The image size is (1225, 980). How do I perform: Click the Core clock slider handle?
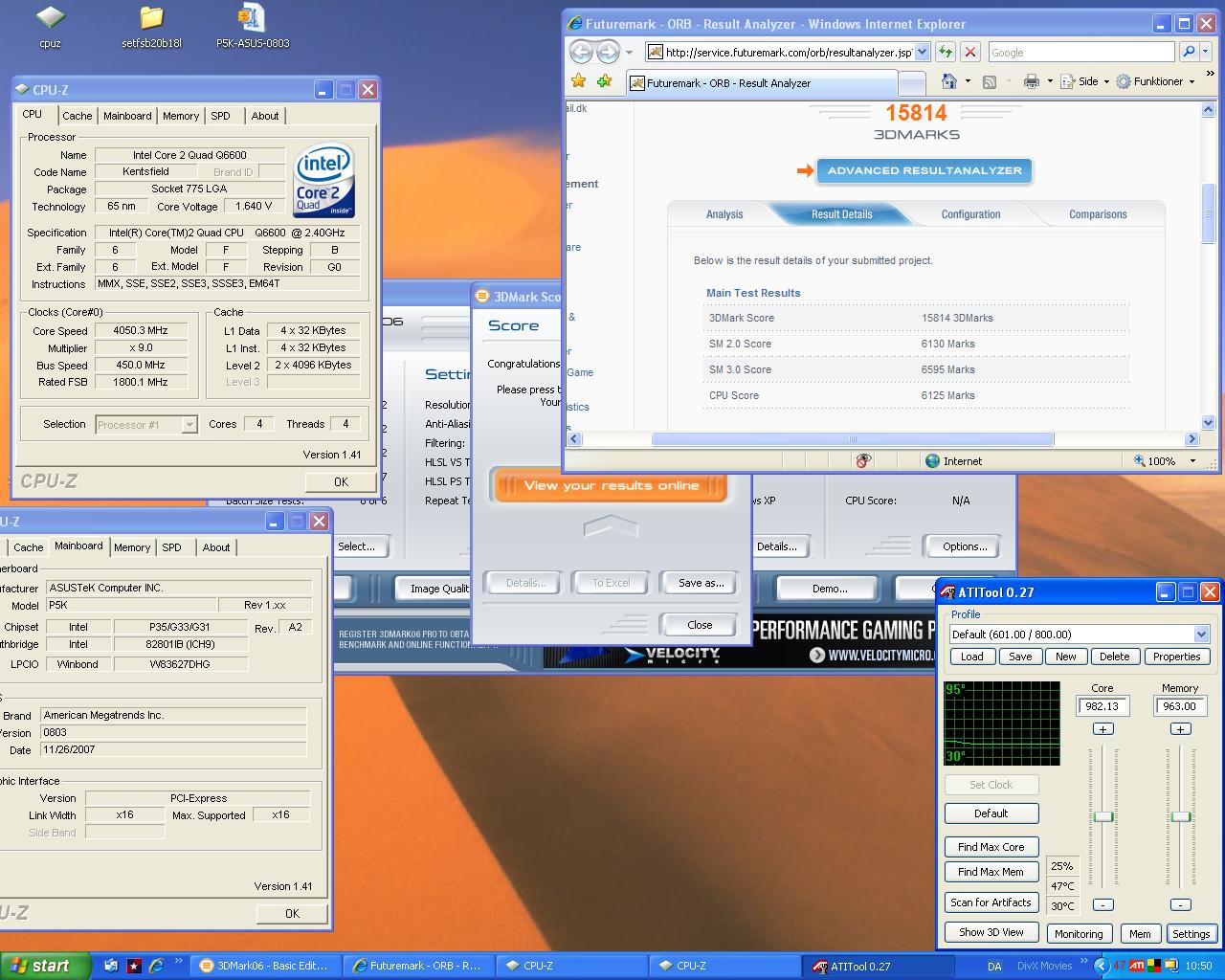tap(1103, 816)
